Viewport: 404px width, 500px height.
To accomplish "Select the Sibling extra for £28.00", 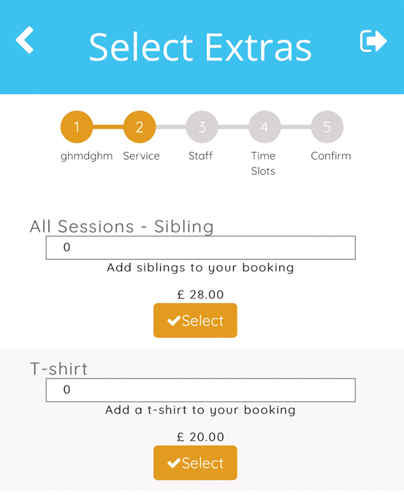I will coord(195,320).
